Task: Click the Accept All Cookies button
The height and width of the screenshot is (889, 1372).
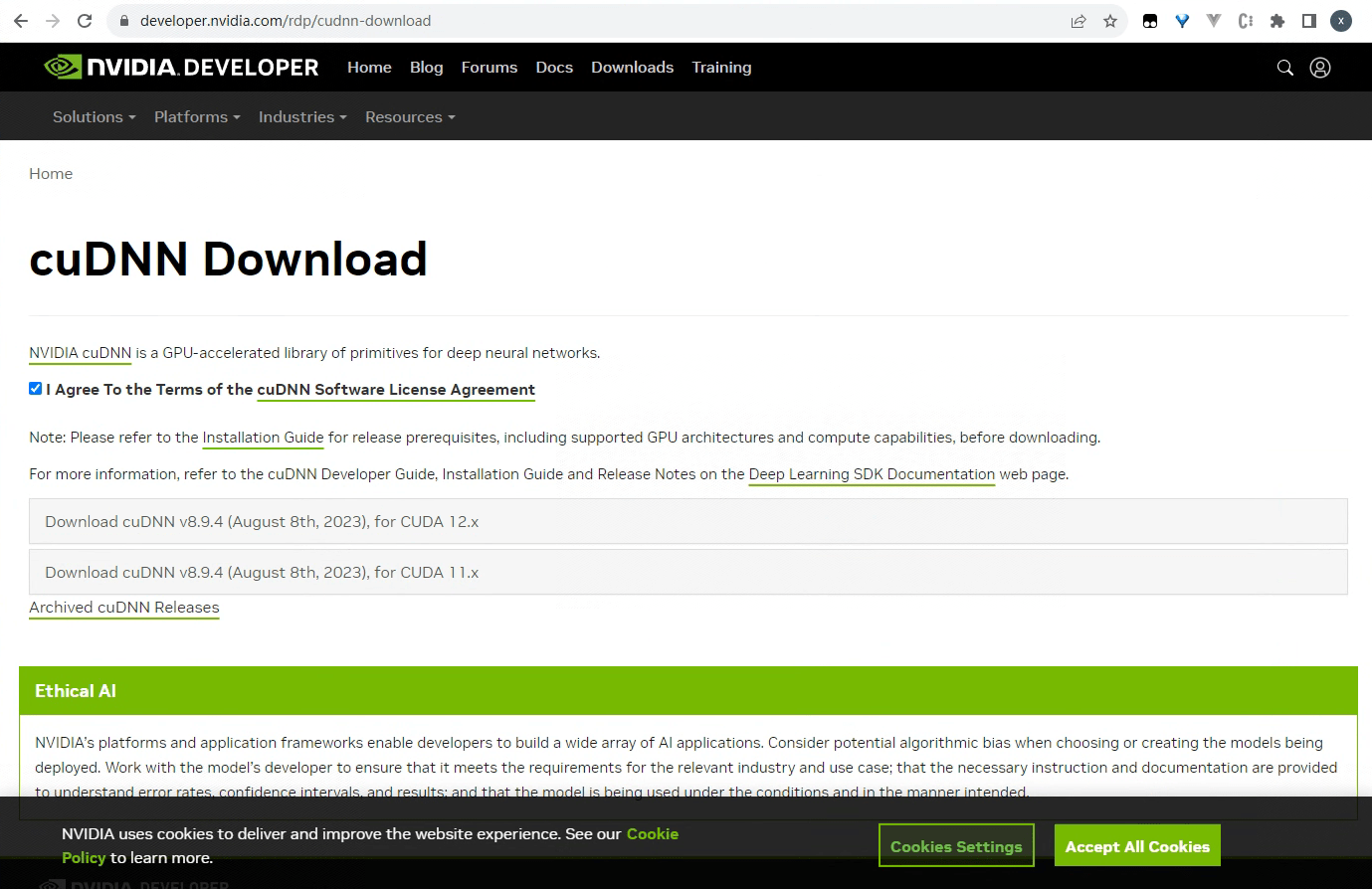Action: (x=1137, y=846)
